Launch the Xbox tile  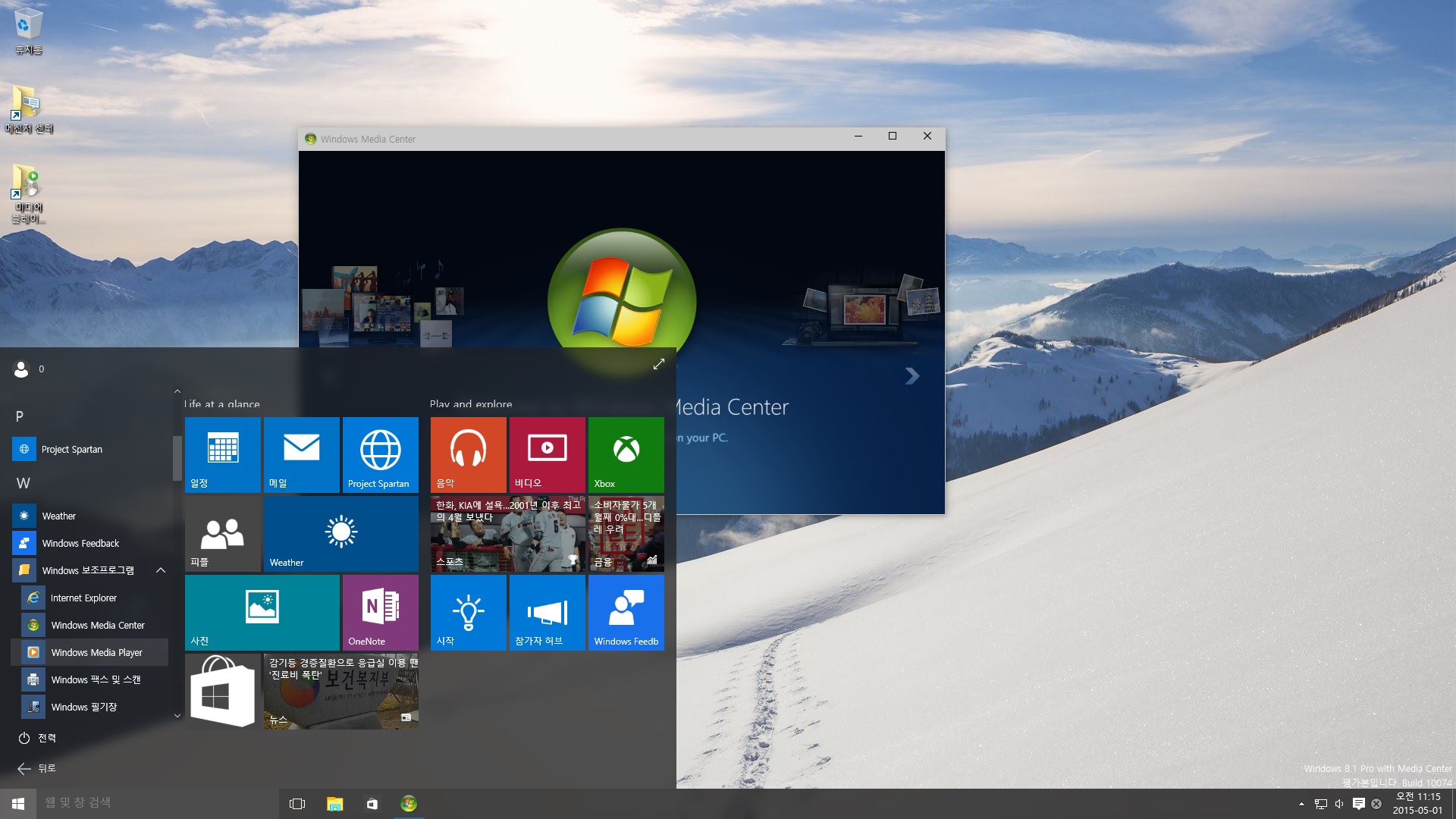pyautogui.click(x=626, y=455)
